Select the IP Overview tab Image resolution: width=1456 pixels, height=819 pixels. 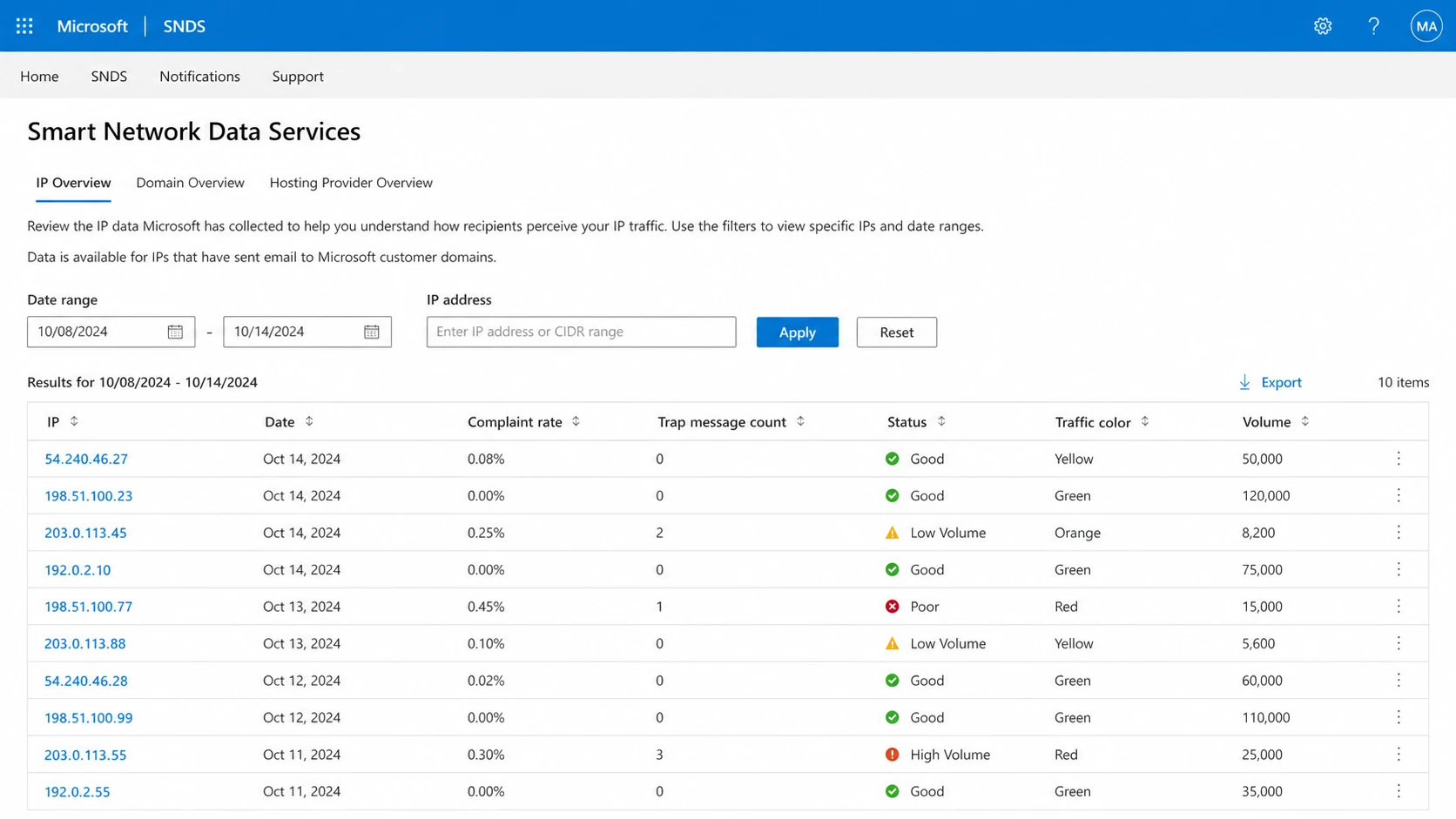[x=73, y=183]
